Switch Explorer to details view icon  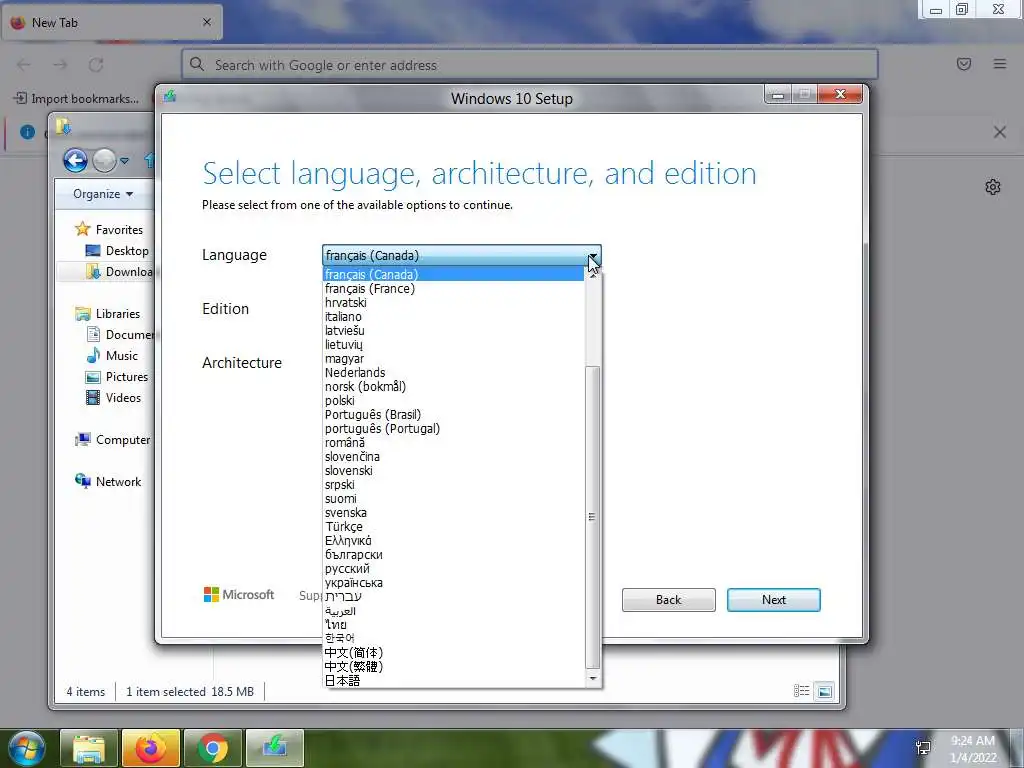(x=801, y=691)
